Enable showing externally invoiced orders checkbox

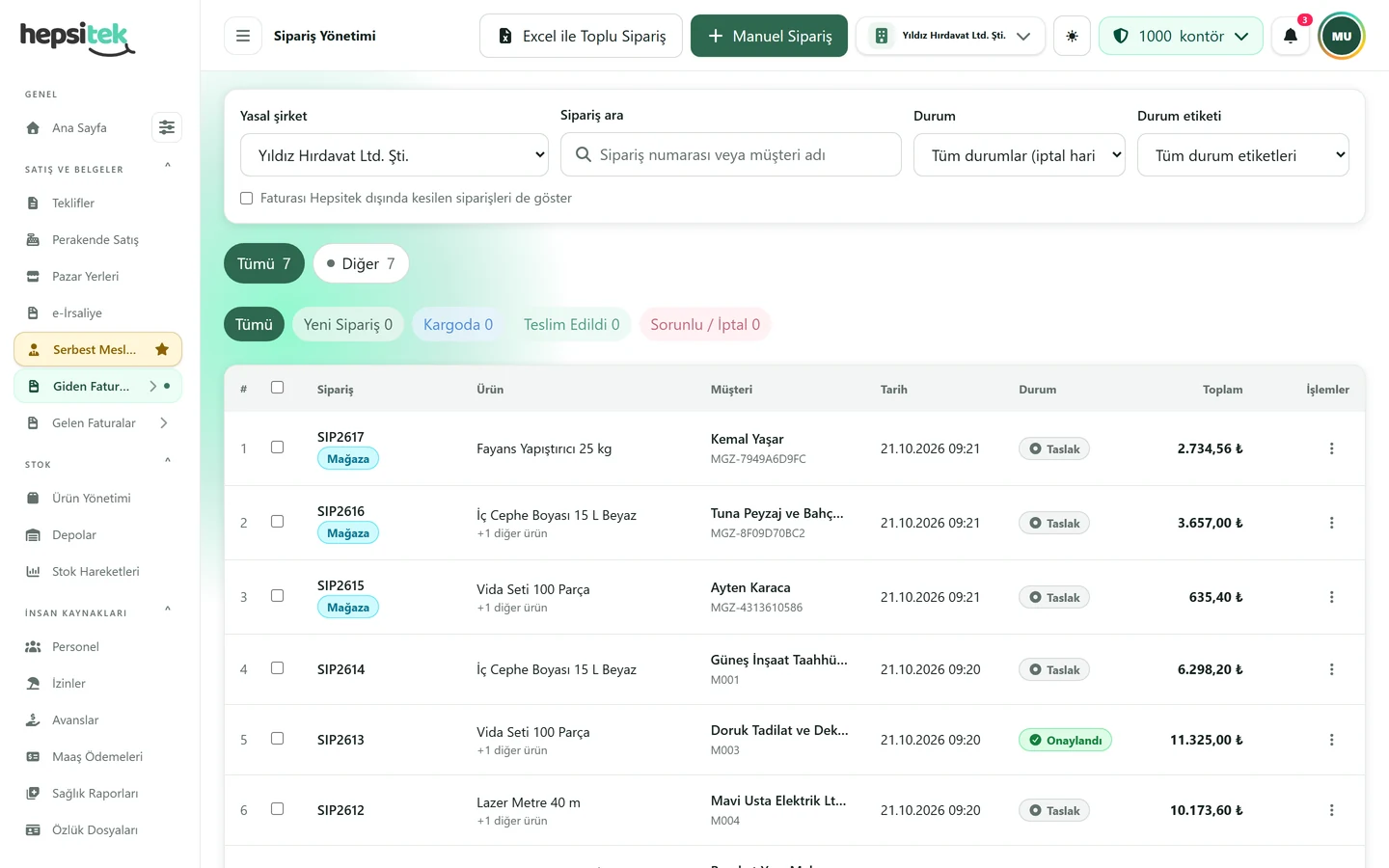(246, 198)
